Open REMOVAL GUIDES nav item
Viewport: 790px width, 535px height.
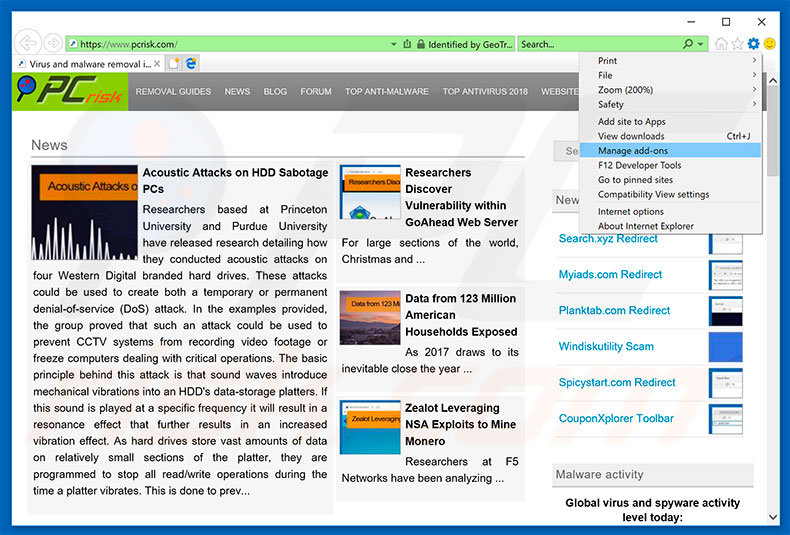coord(173,92)
